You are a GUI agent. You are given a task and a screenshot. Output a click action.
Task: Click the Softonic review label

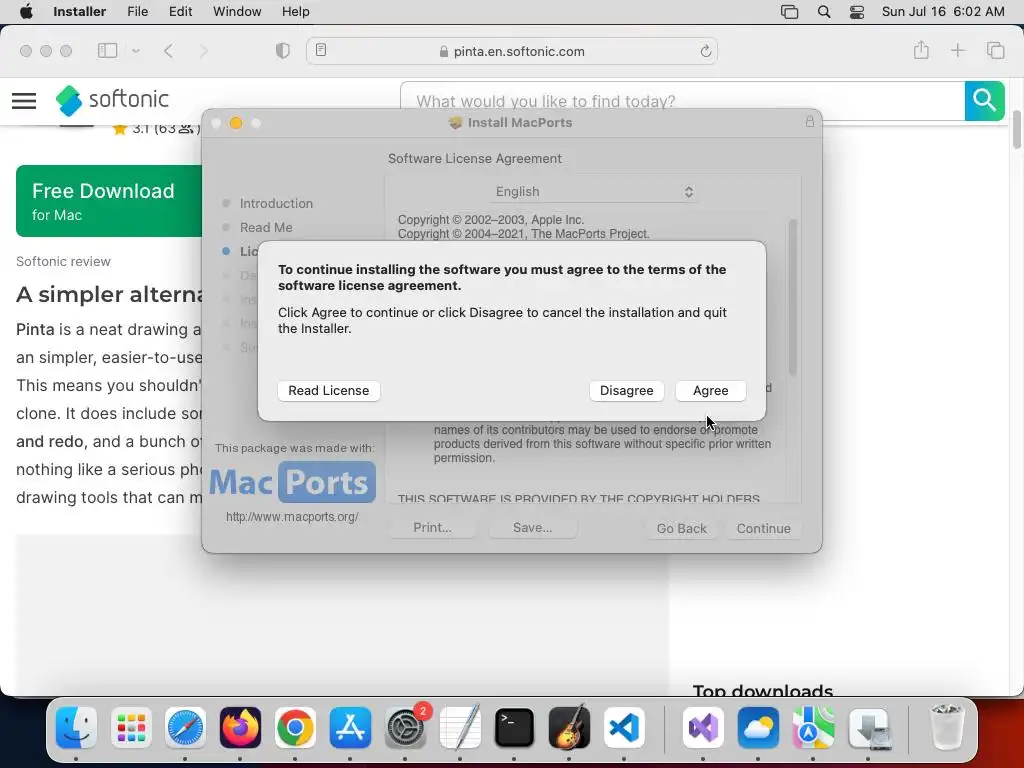(x=63, y=261)
